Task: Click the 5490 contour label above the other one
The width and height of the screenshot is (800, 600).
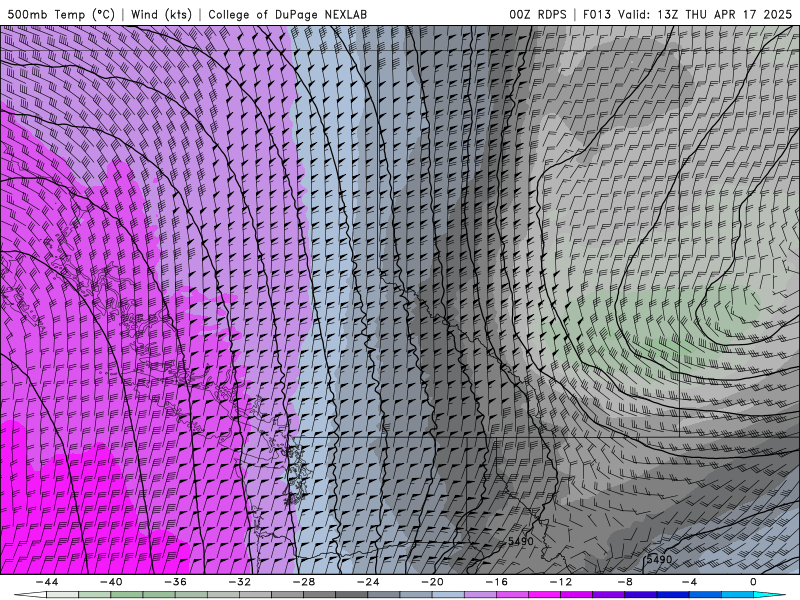Action: coord(520,541)
